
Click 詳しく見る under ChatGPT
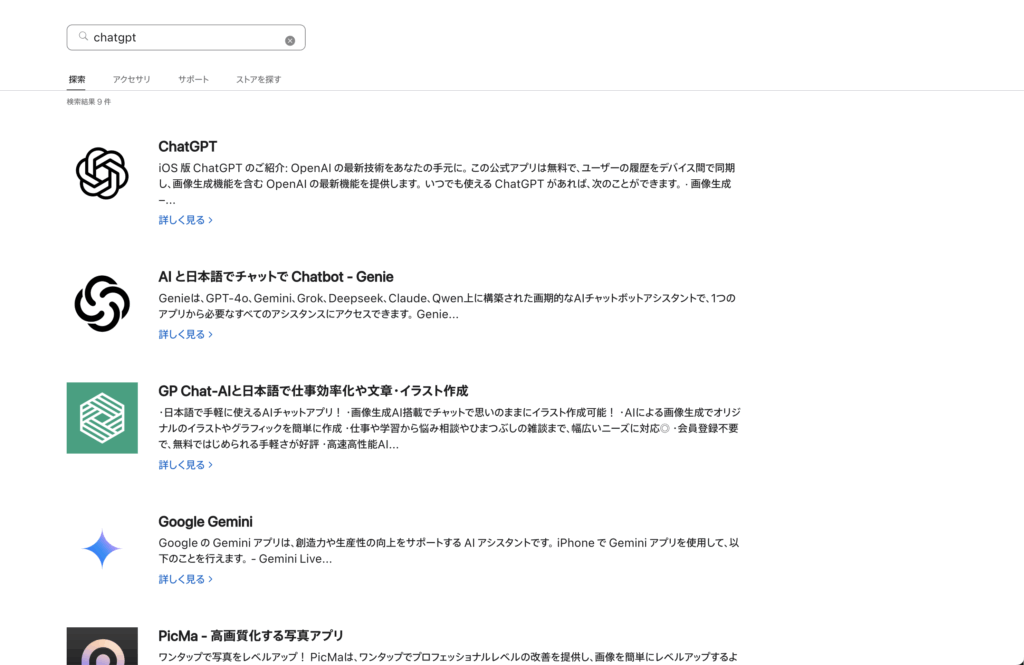(185, 220)
